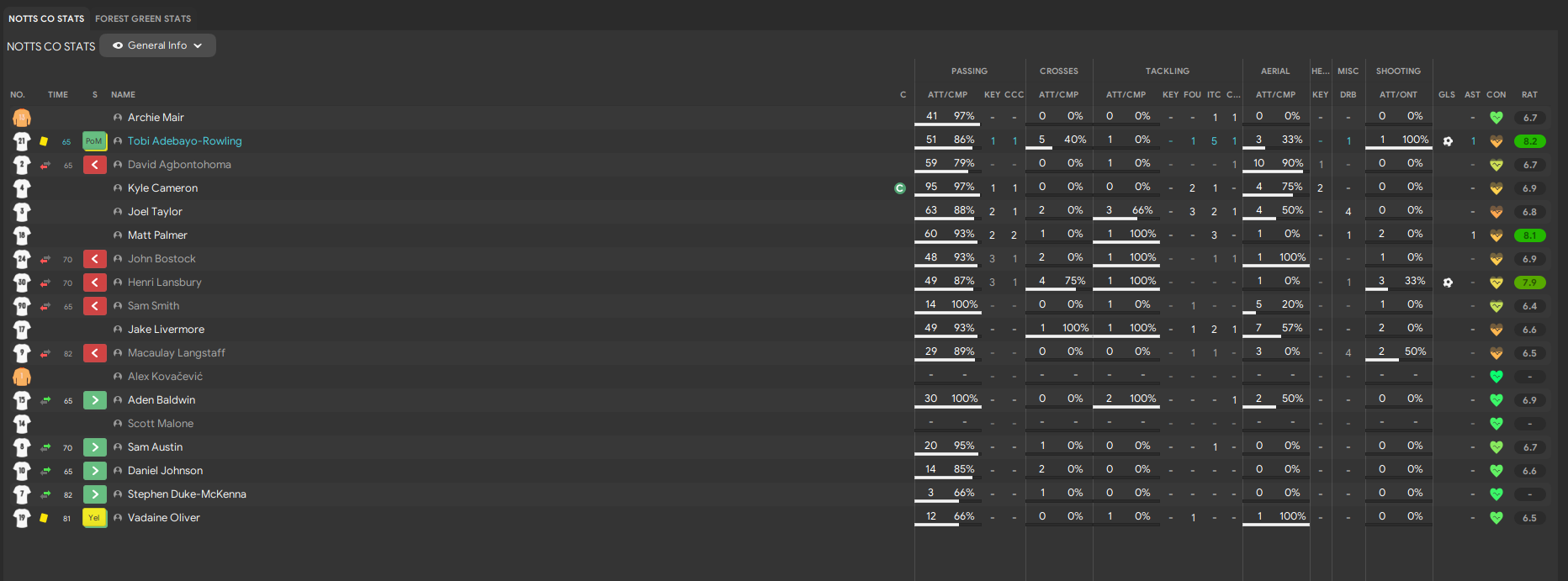Click Kyle Cameron's 95 passes attempted value
Image resolution: width=1568 pixels, height=581 pixels.
[931, 187]
